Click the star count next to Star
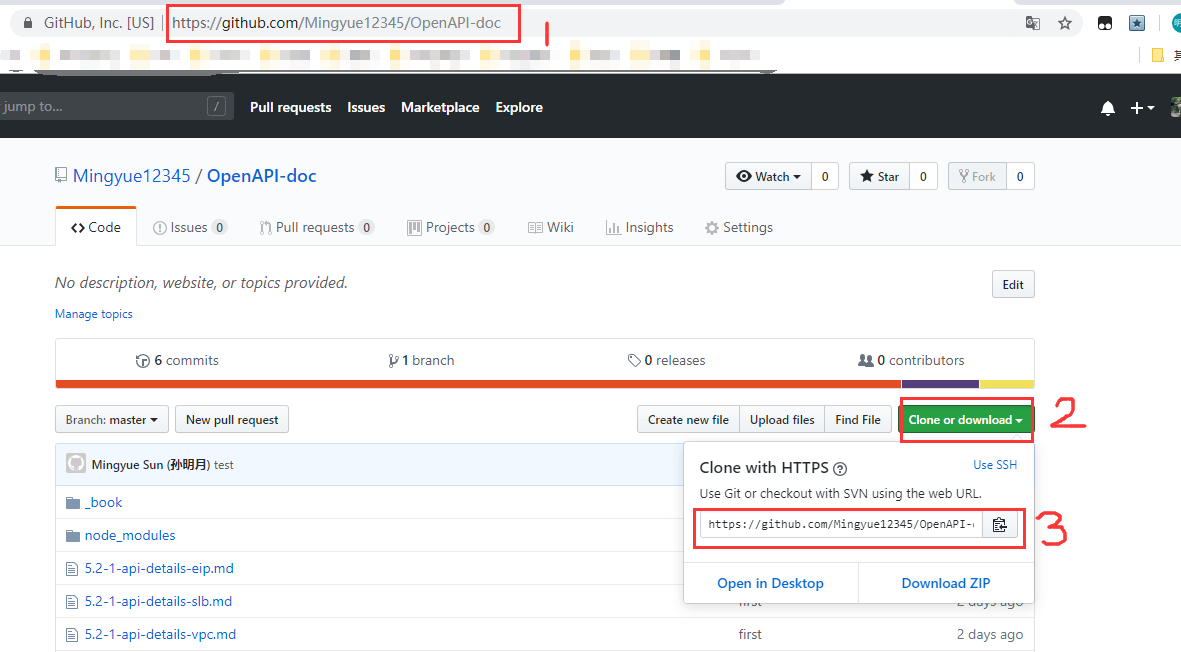Image resolution: width=1181 pixels, height=652 pixels. [923, 176]
